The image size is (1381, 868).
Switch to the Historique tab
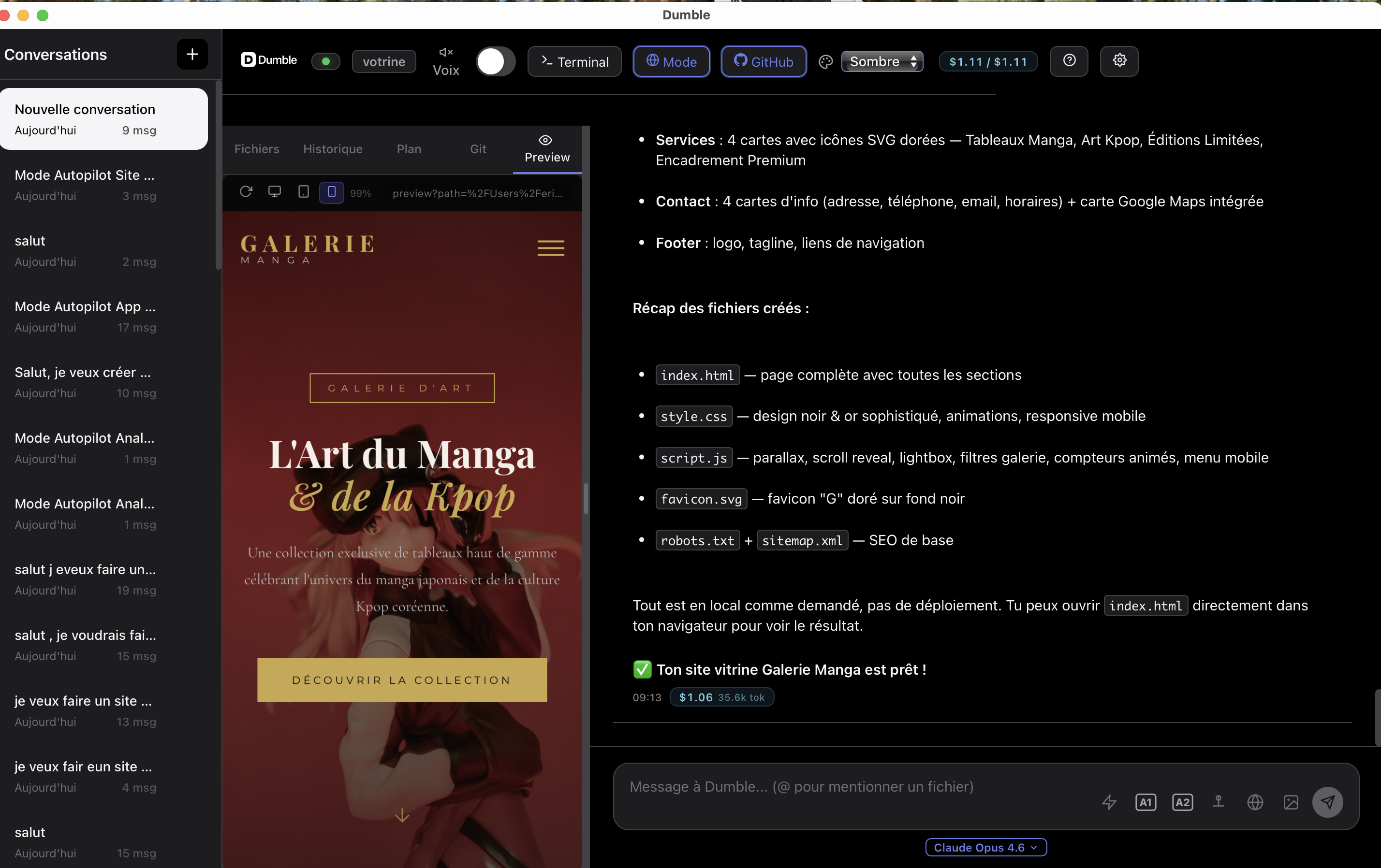(x=333, y=149)
